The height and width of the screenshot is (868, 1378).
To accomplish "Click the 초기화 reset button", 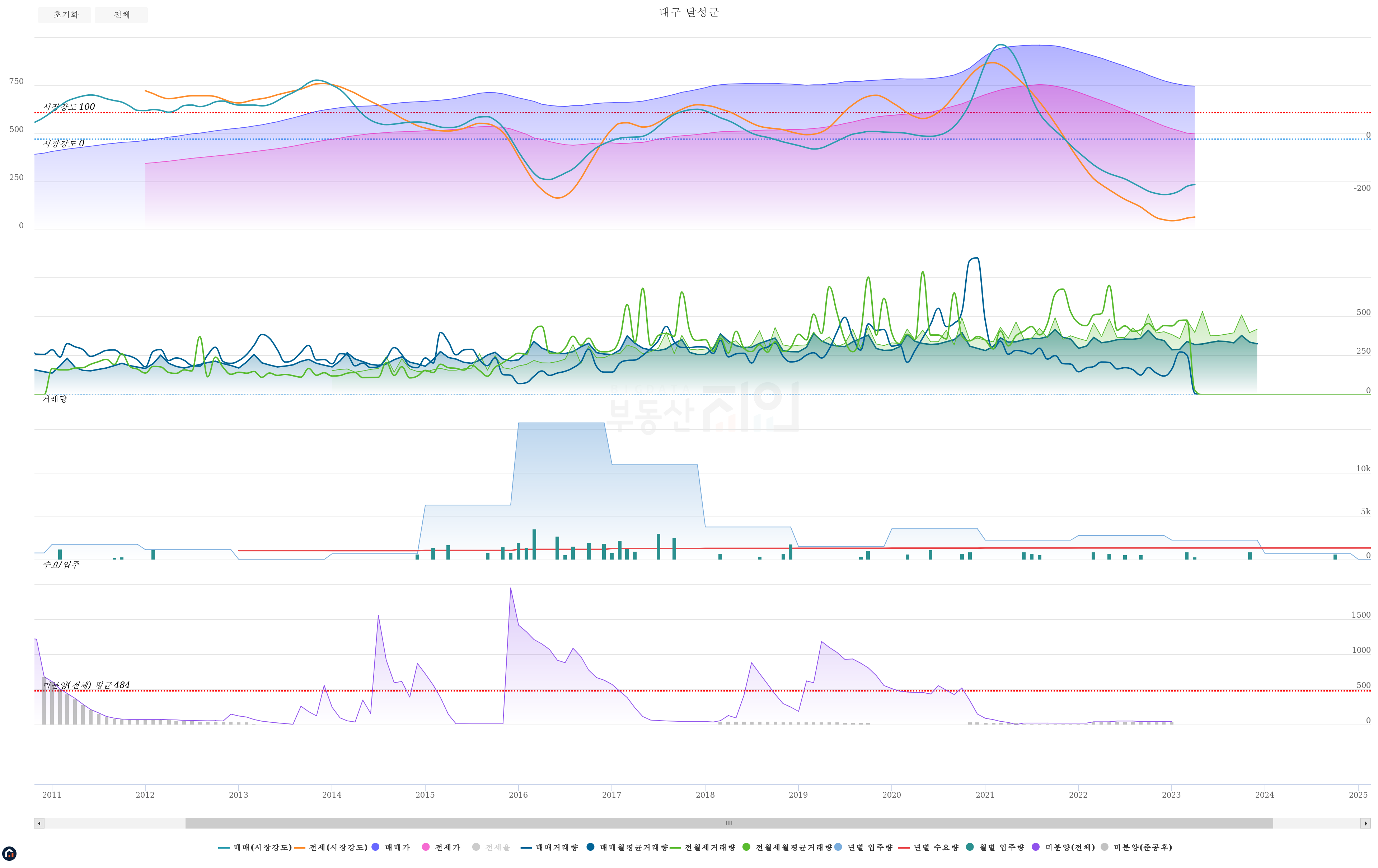I will click(x=65, y=15).
